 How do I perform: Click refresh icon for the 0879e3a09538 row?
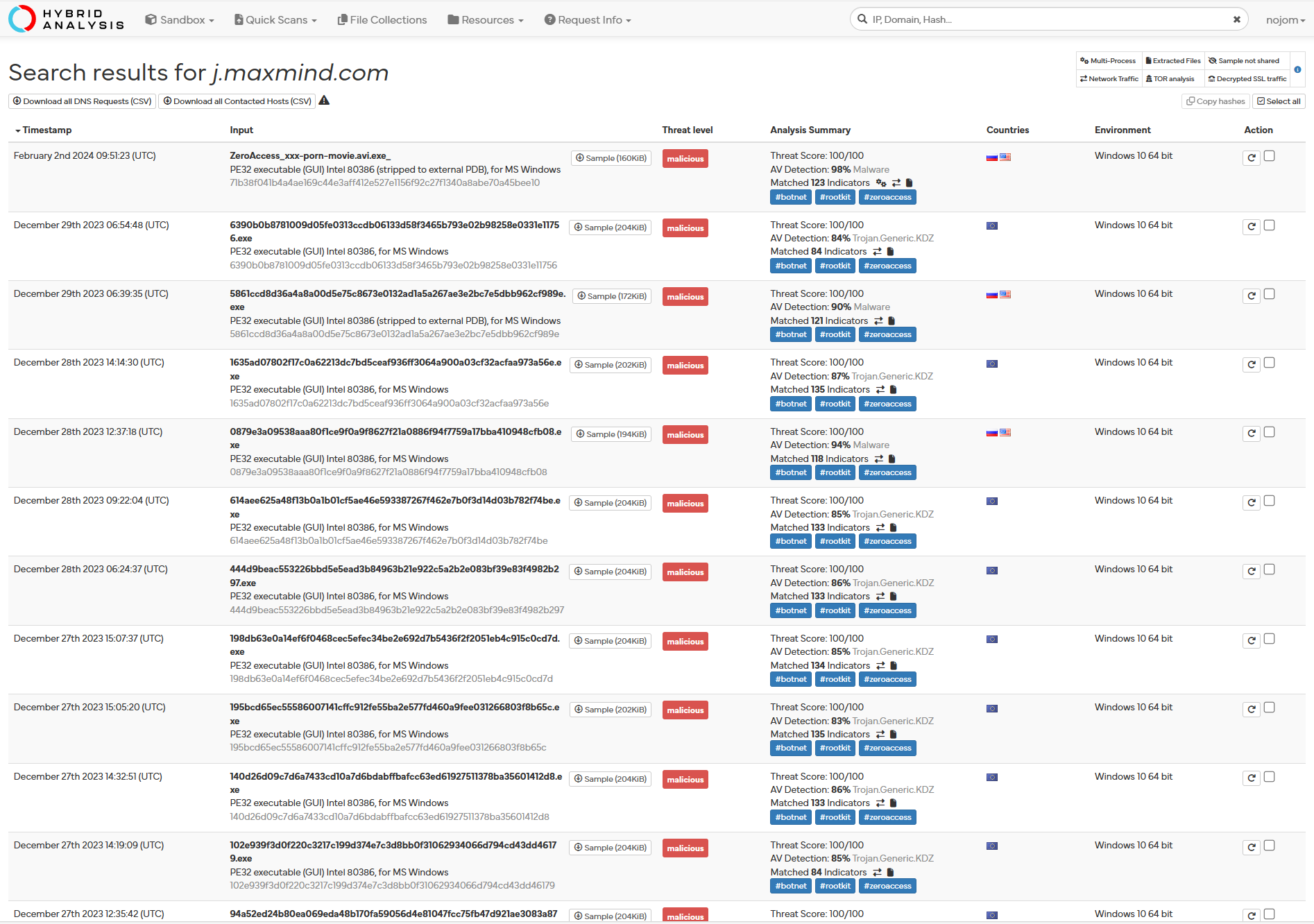[1252, 434]
